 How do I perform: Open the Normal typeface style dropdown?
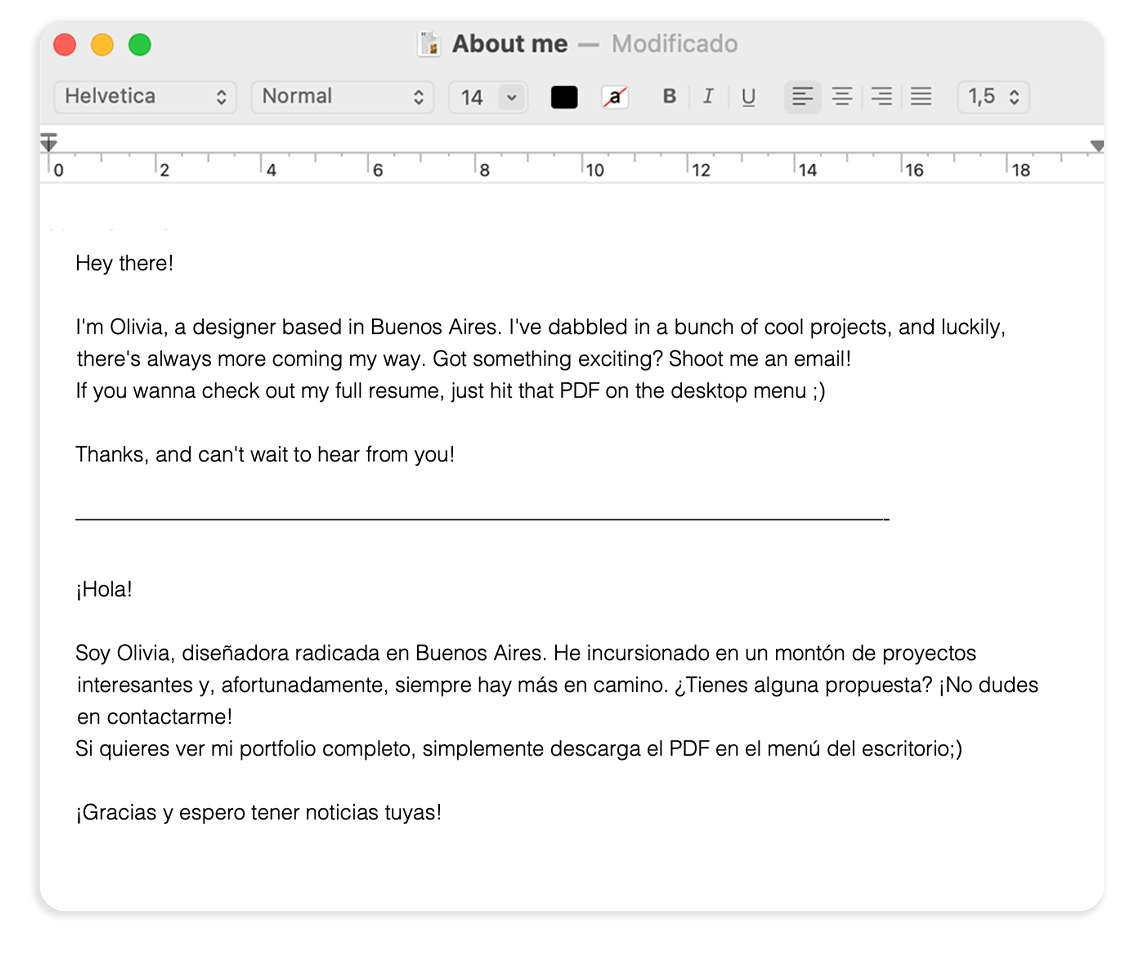point(342,97)
